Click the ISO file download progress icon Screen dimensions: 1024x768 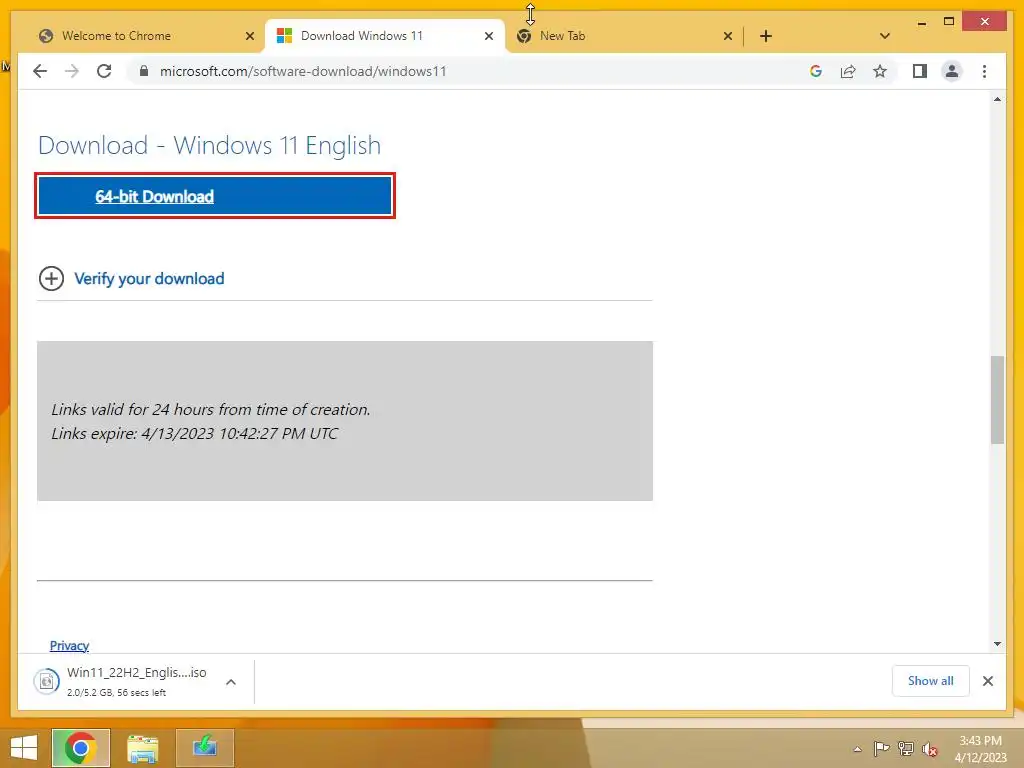46,682
